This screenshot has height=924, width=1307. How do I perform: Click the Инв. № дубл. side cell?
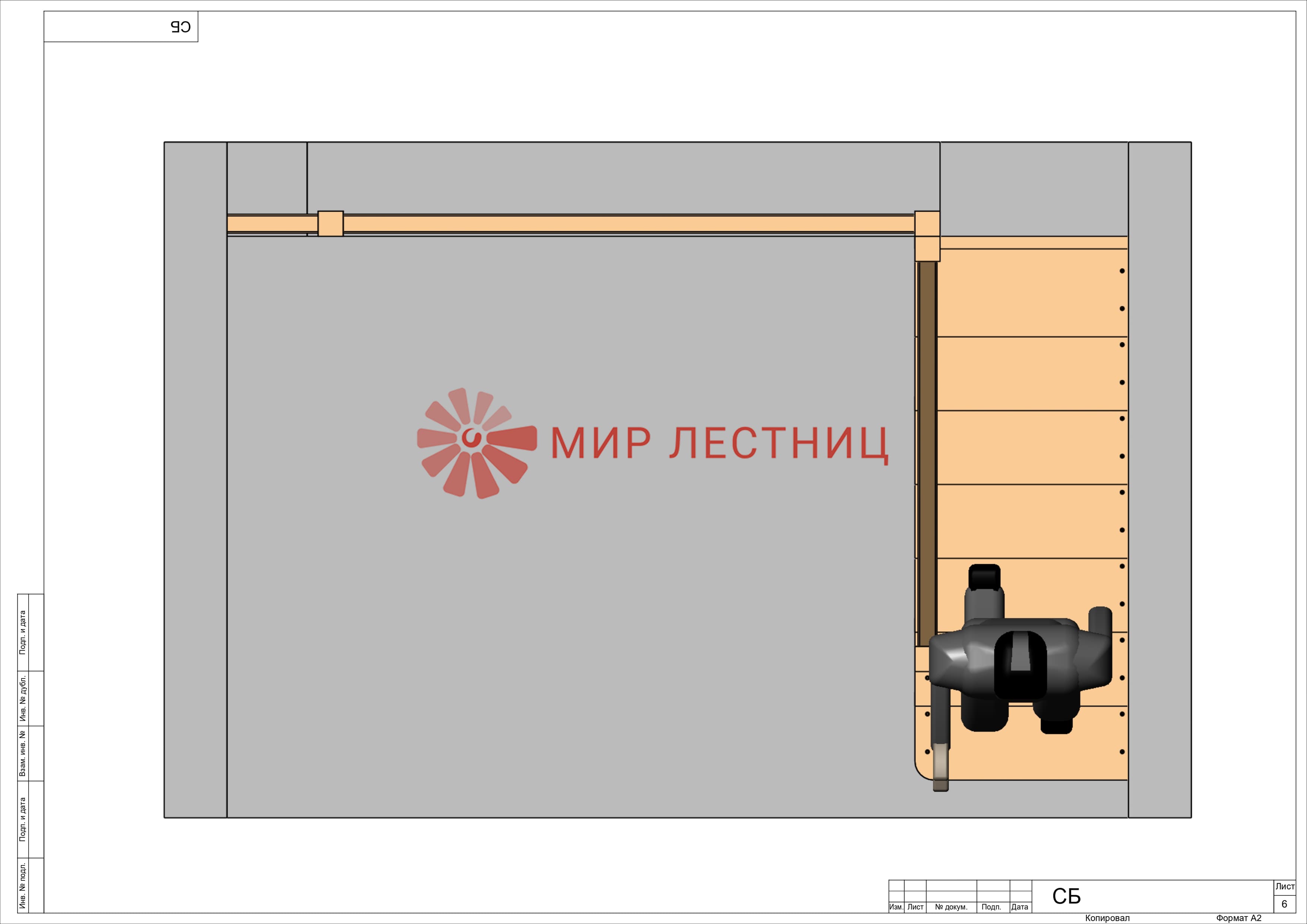click(23, 698)
